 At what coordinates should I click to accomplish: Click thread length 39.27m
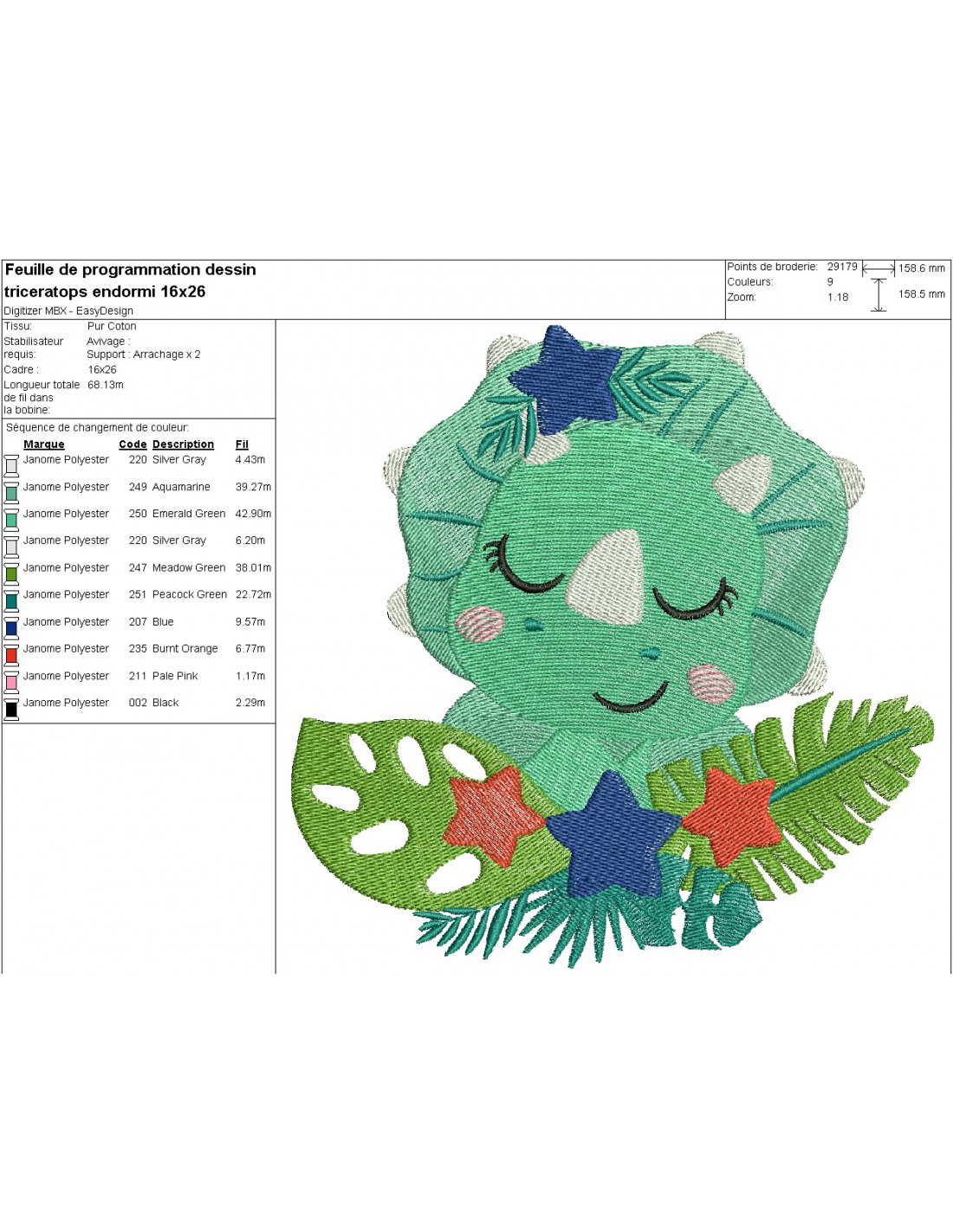pos(253,487)
